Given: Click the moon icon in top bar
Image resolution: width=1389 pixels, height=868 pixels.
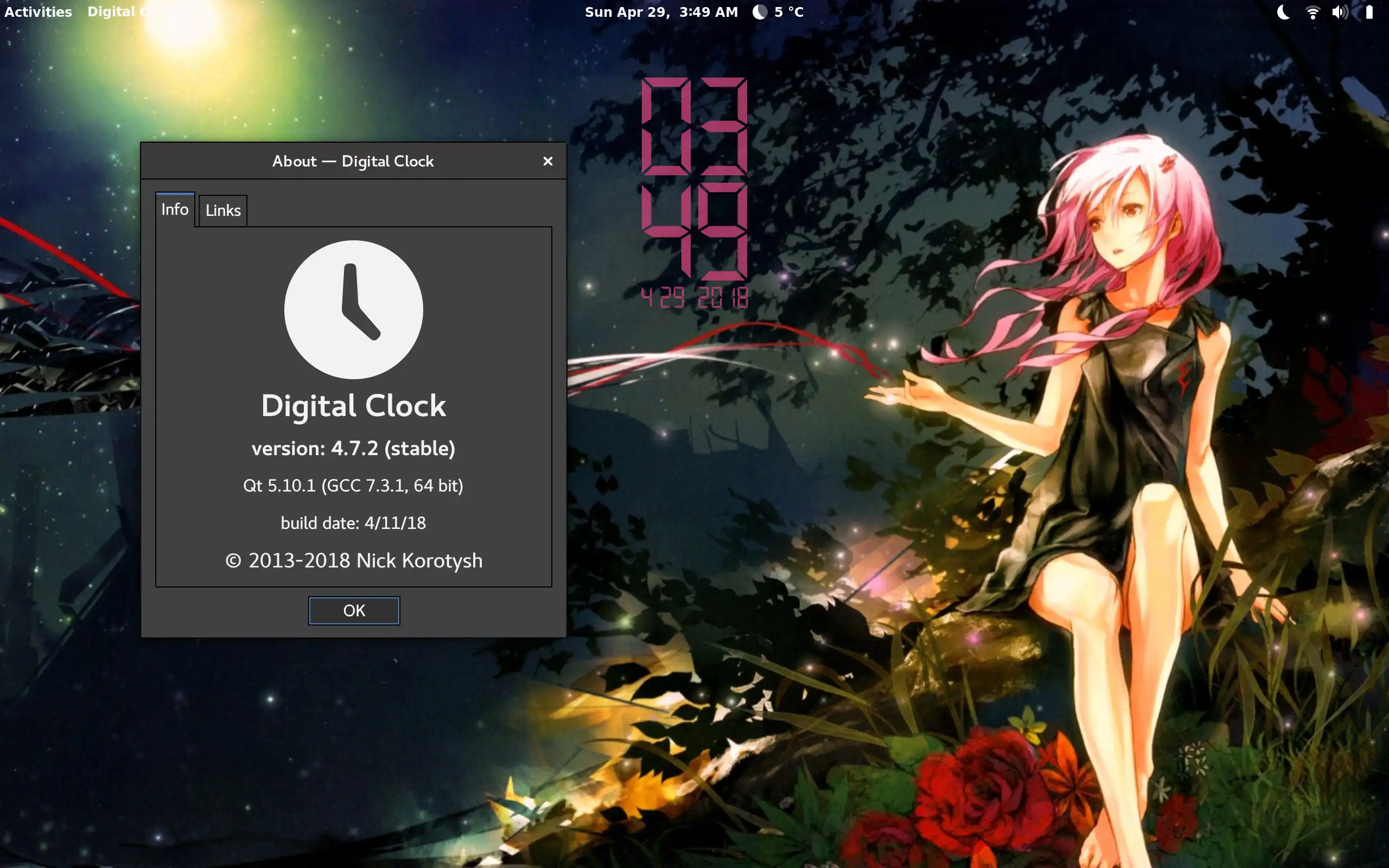Looking at the screenshot, I should [x=1284, y=12].
